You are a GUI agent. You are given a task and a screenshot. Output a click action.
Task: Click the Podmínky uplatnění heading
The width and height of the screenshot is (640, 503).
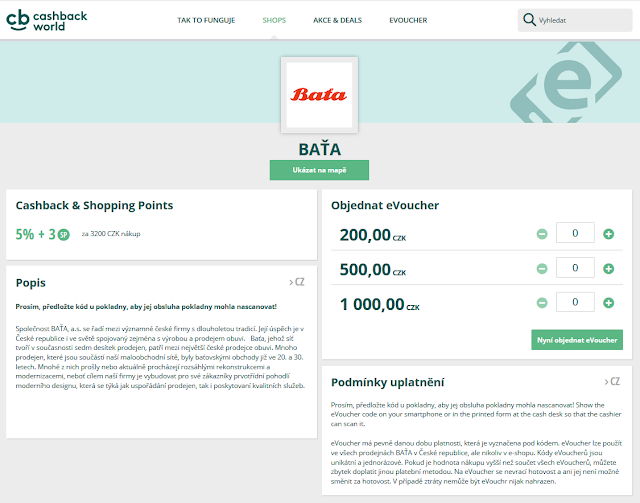pyautogui.click(x=387, y=383)
